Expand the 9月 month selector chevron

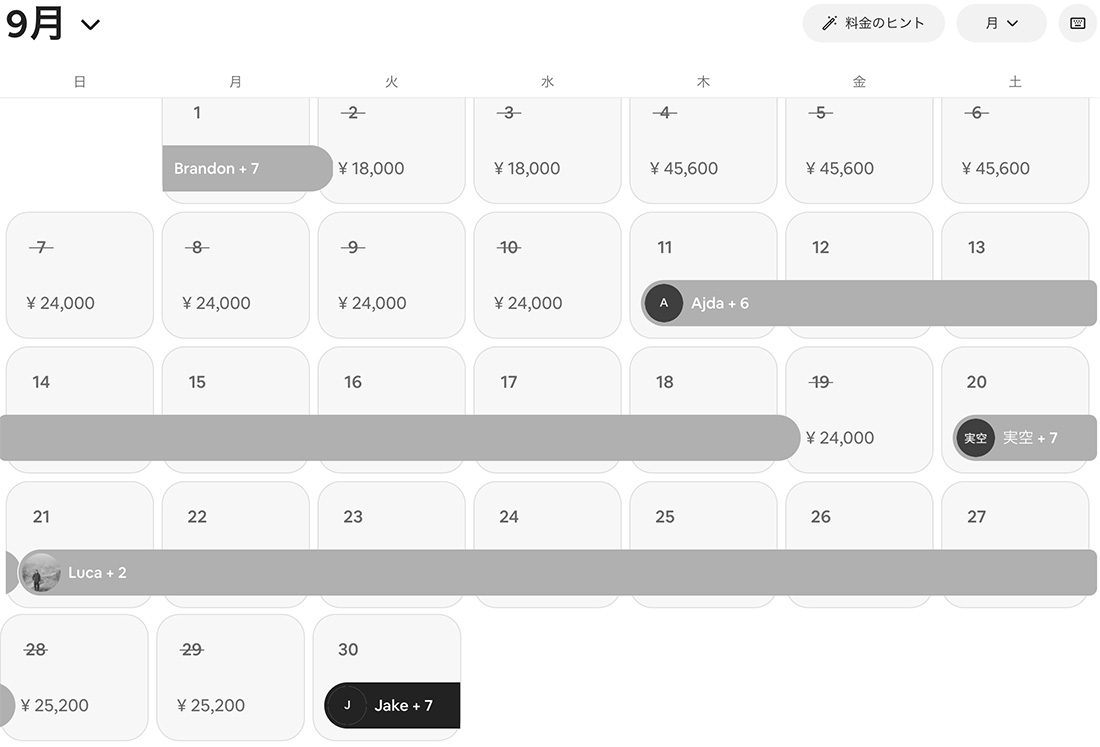pos(91,25)
